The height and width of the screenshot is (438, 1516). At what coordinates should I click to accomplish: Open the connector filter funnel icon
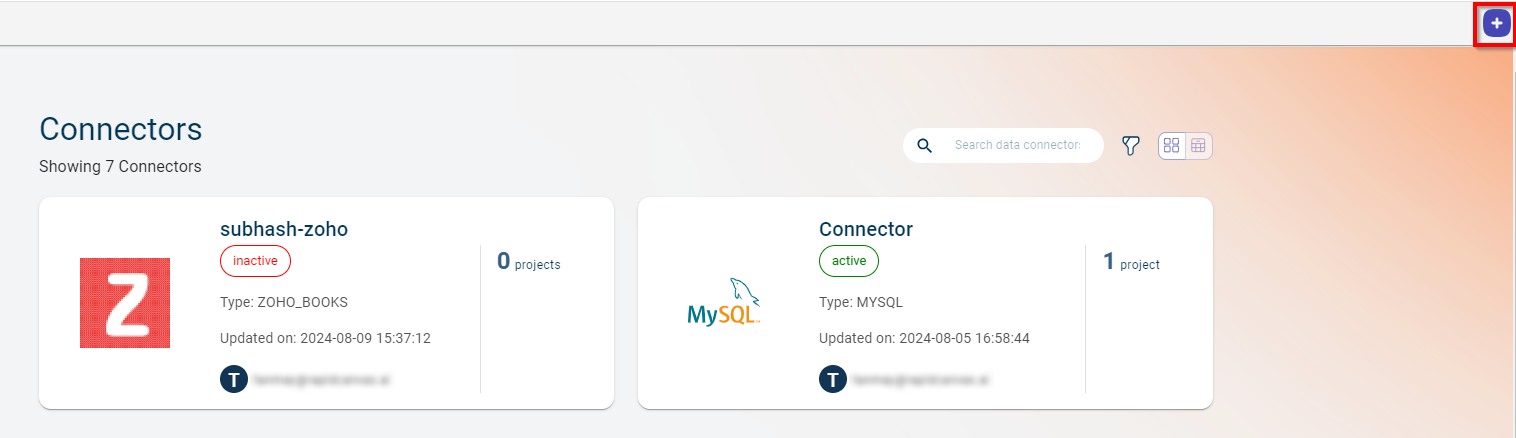(x=1130, y=146)
